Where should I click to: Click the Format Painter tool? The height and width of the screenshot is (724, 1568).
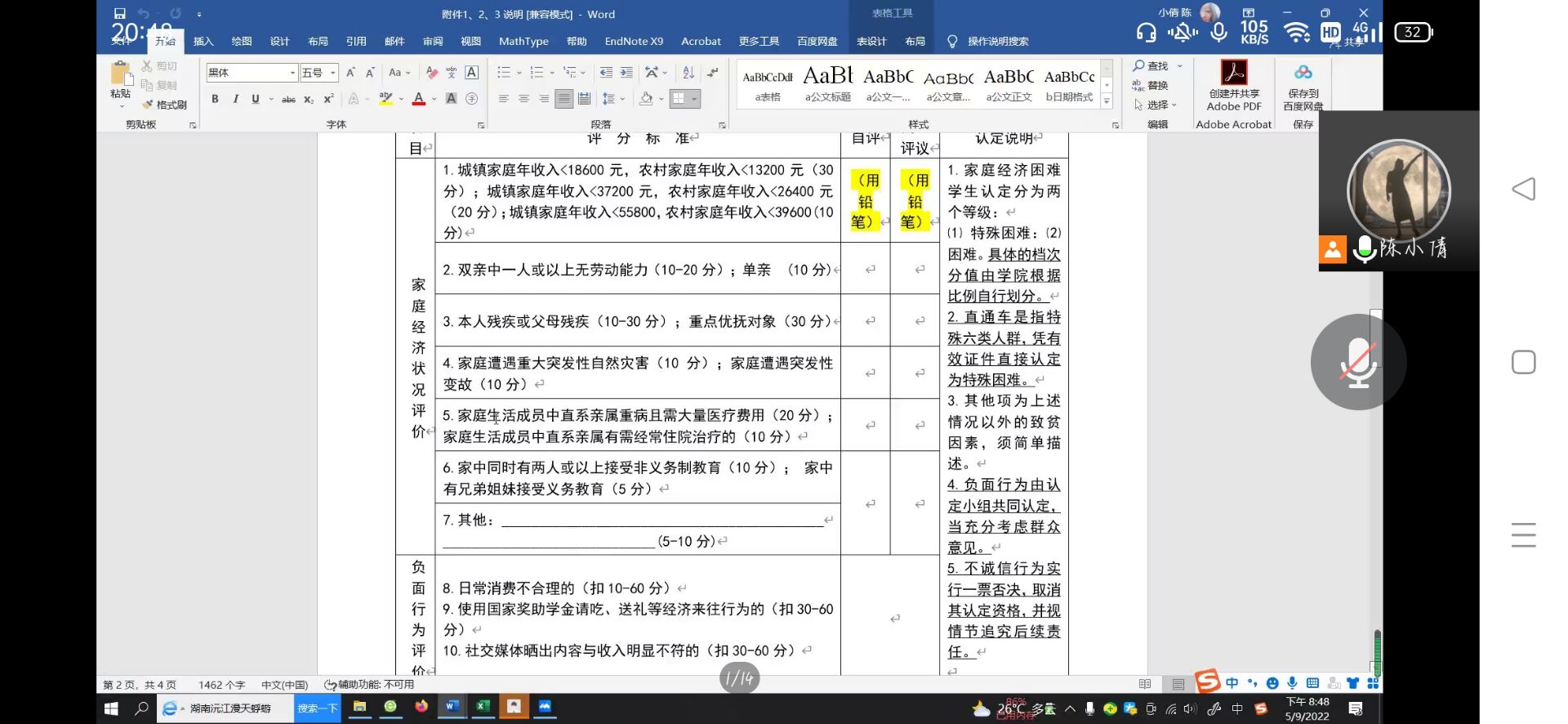click(x=165, y=105)
